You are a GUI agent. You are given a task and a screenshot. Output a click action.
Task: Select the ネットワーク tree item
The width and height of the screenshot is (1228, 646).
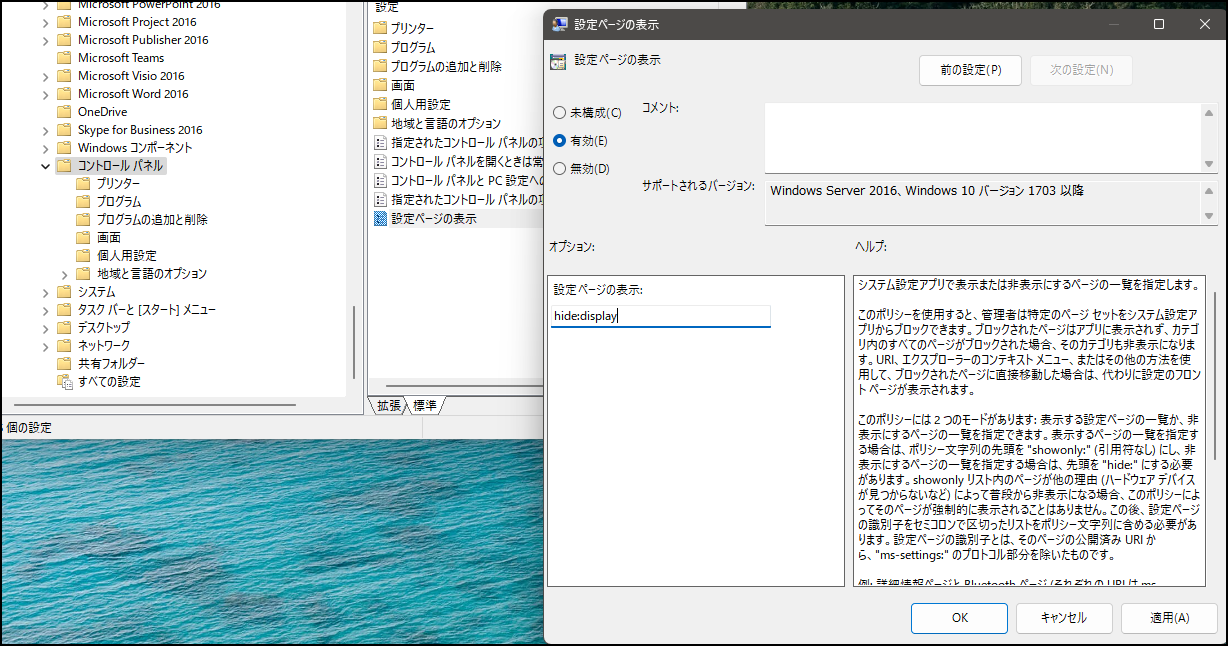pyautogui.click(x=104, y=345)
